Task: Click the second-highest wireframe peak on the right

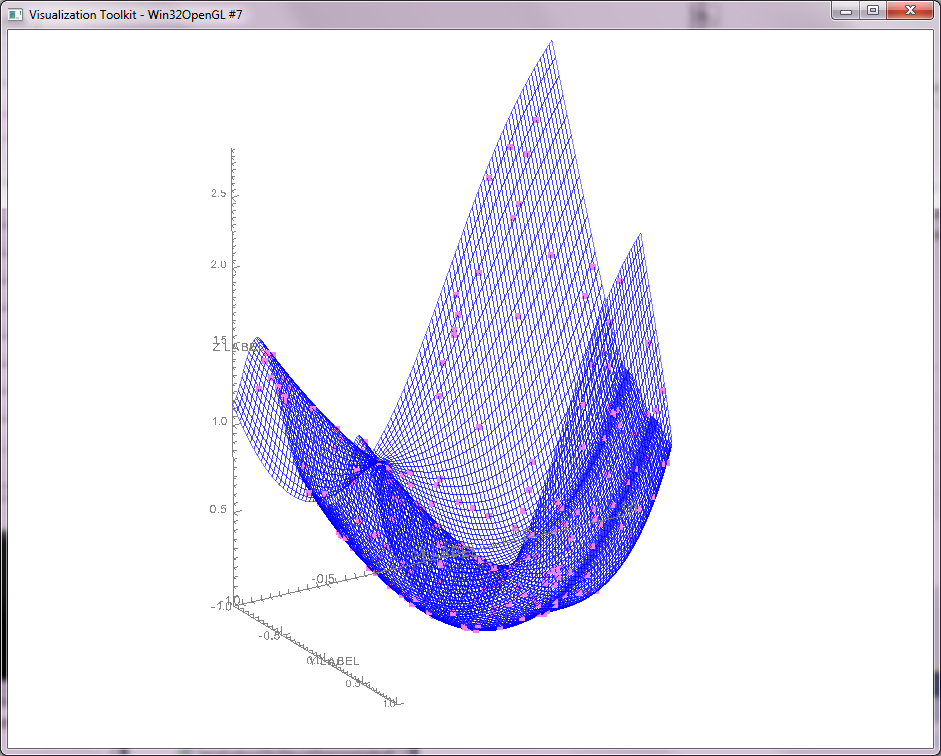Action: pyautogui.click(x=635, y=237)
